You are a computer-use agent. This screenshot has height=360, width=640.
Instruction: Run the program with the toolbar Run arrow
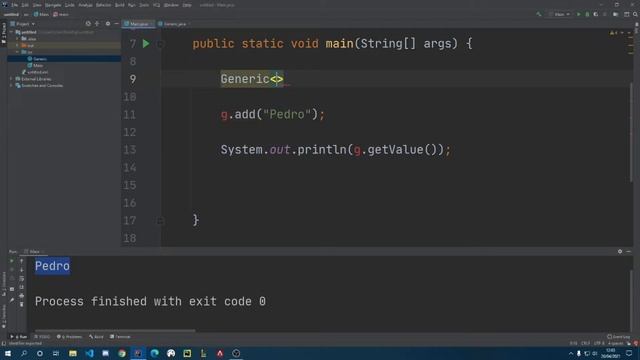[x=578, y=14]
